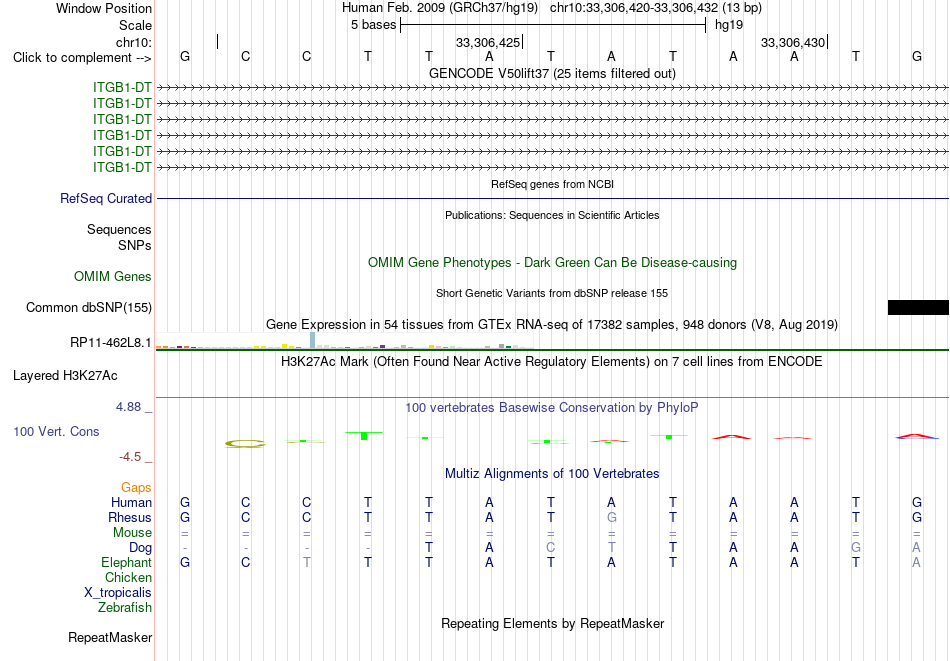Open Publications: Sequences in Scientific Articles title
950x661 pixels.
point(552,215)
